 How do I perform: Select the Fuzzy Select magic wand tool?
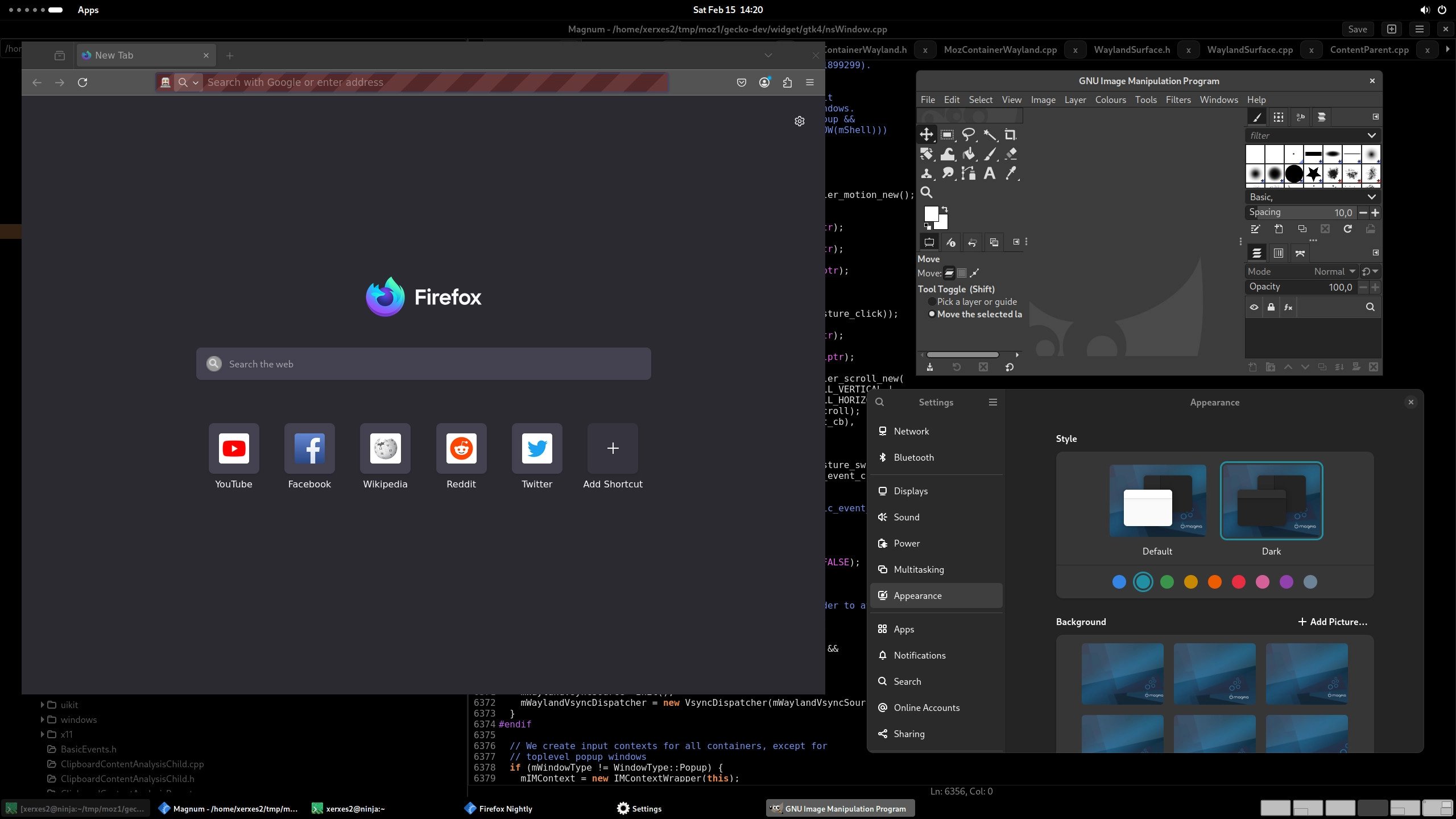(990, 135)
